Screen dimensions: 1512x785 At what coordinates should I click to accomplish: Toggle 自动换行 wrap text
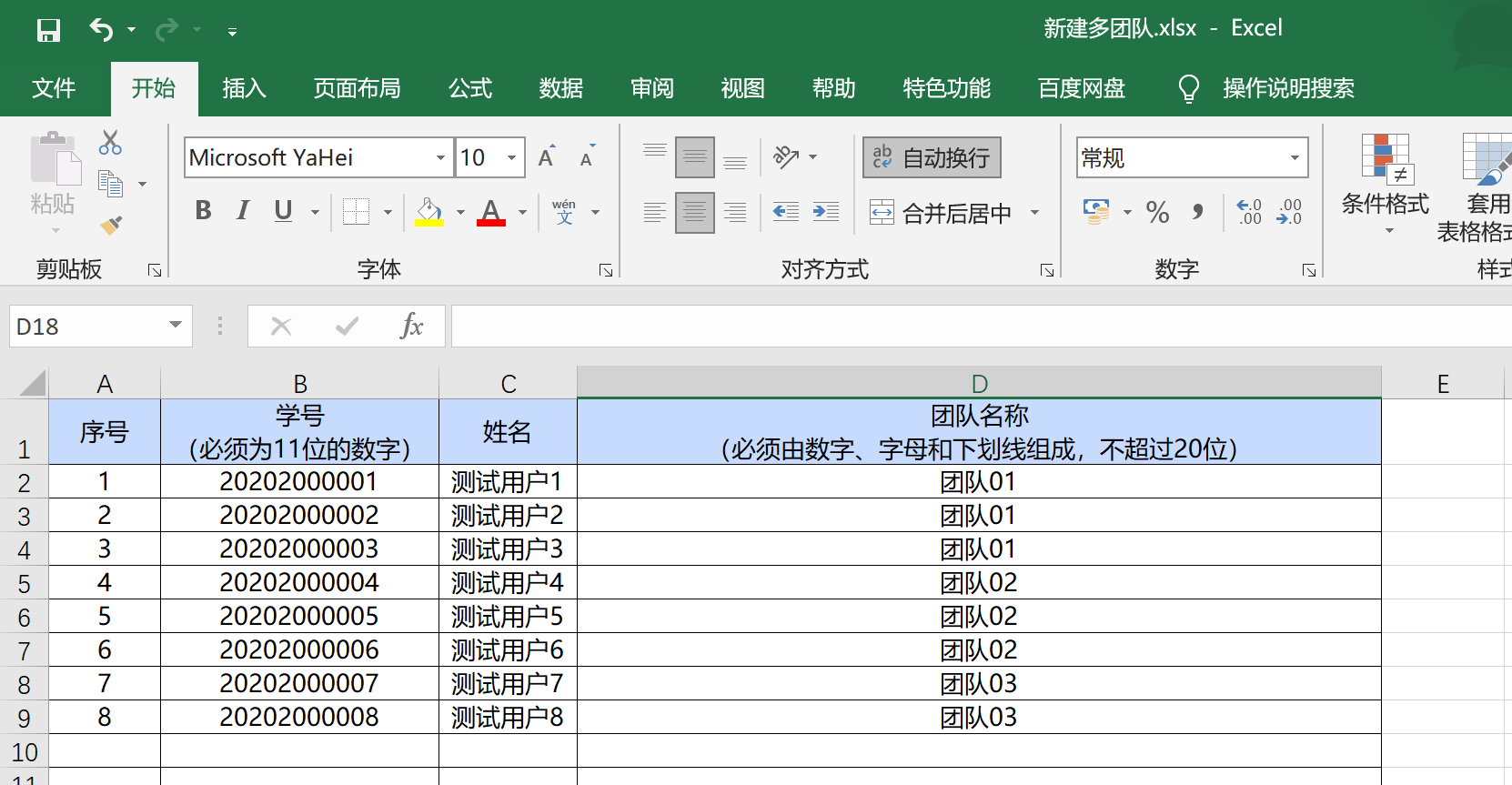click(x=932, y=157)
